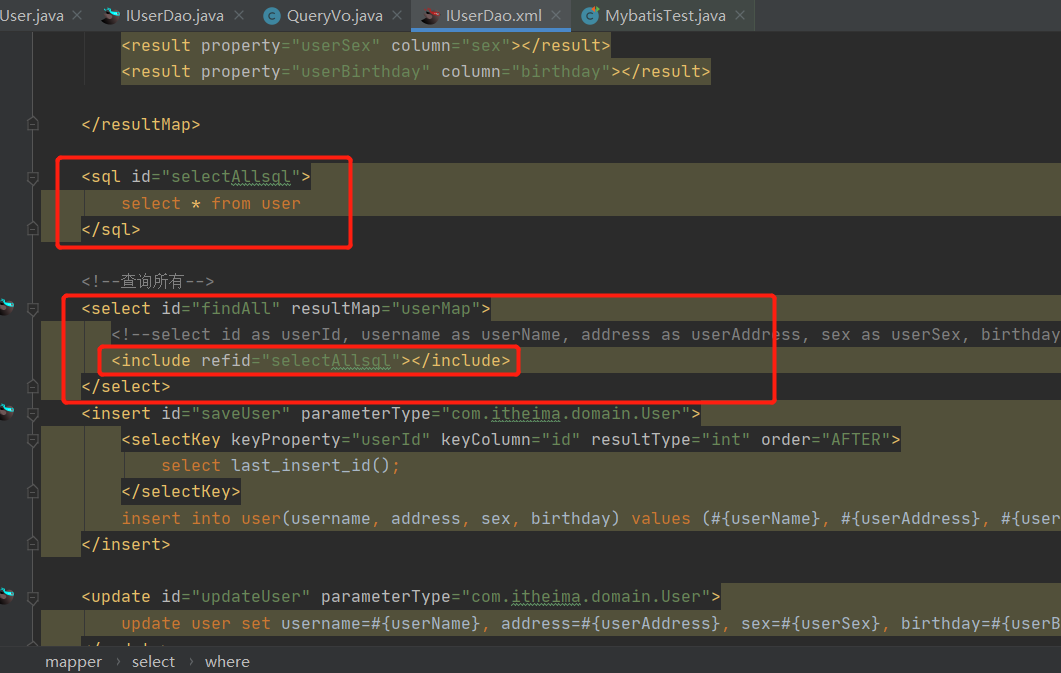The image size is (1061, 673).
Task: Click the "select last_insert_id();" line
Action: point(280,465)
